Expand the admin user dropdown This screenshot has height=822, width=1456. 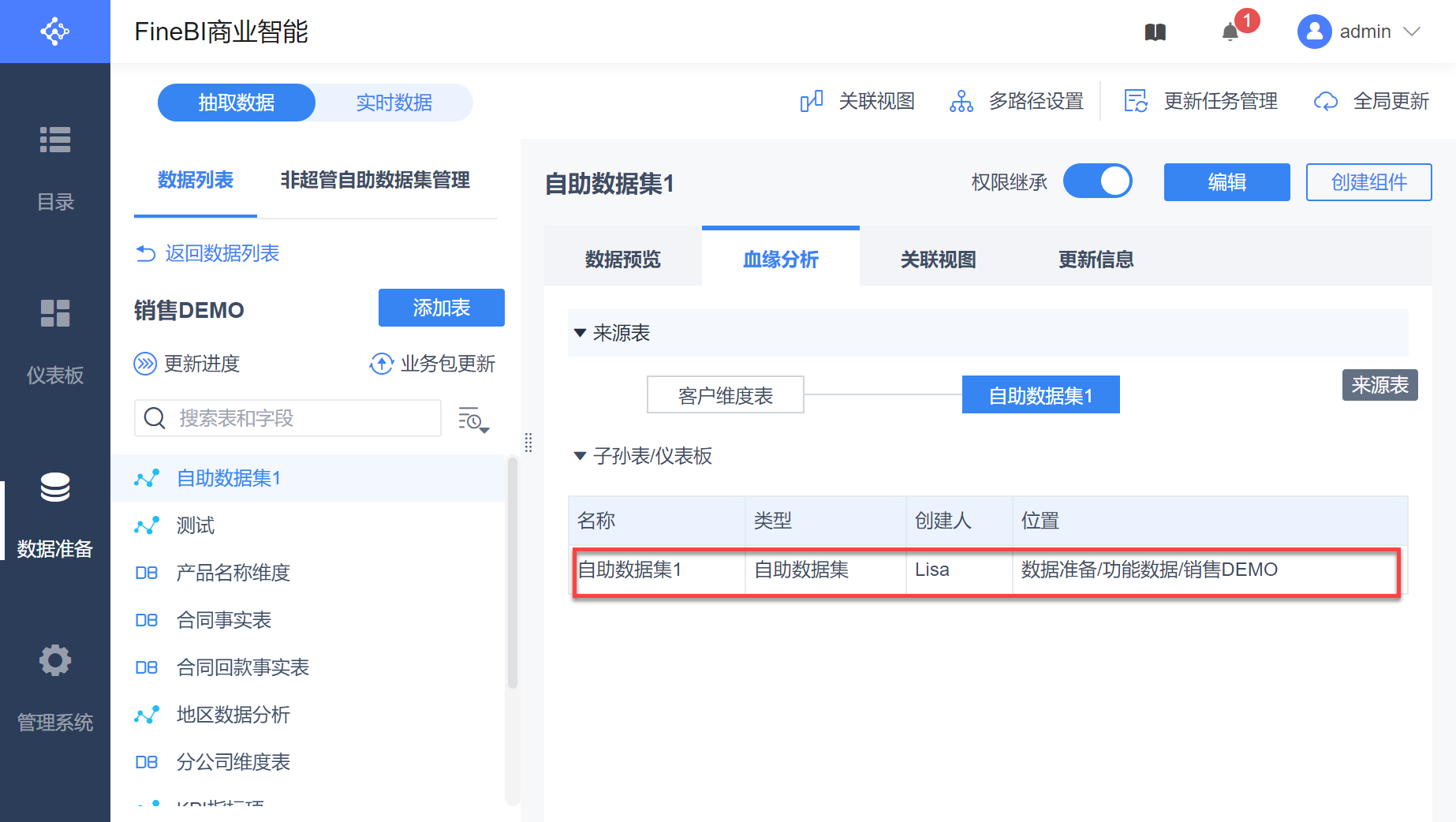1411,32
